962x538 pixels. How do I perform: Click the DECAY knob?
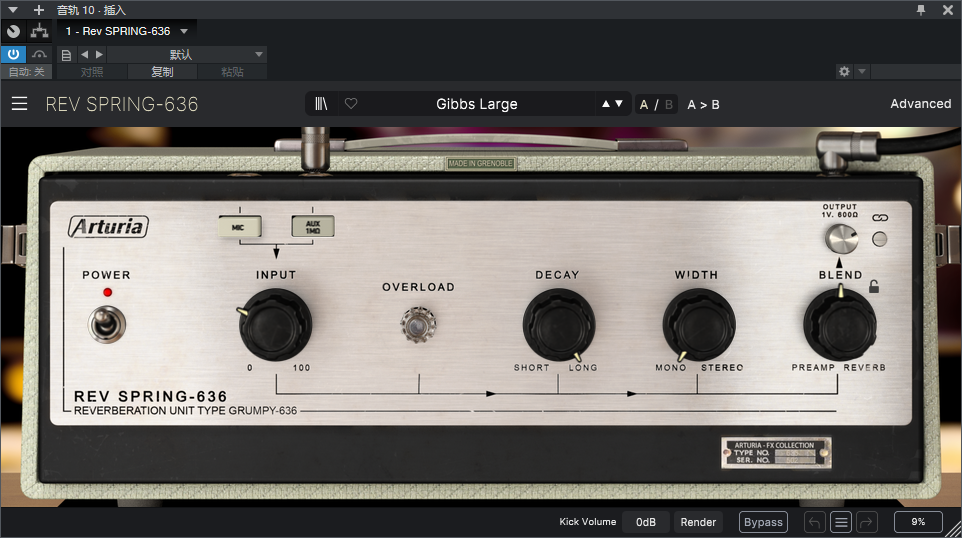558,325
